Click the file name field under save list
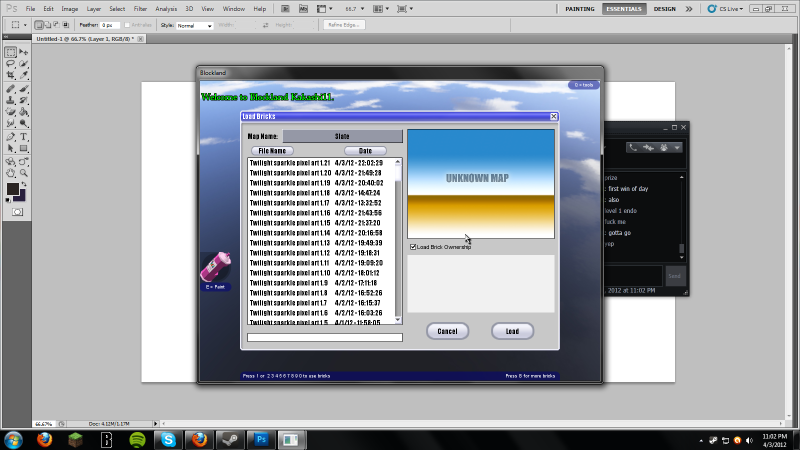Image resolution: width=800 pixels, height=450 pixels. click(324, 337)
